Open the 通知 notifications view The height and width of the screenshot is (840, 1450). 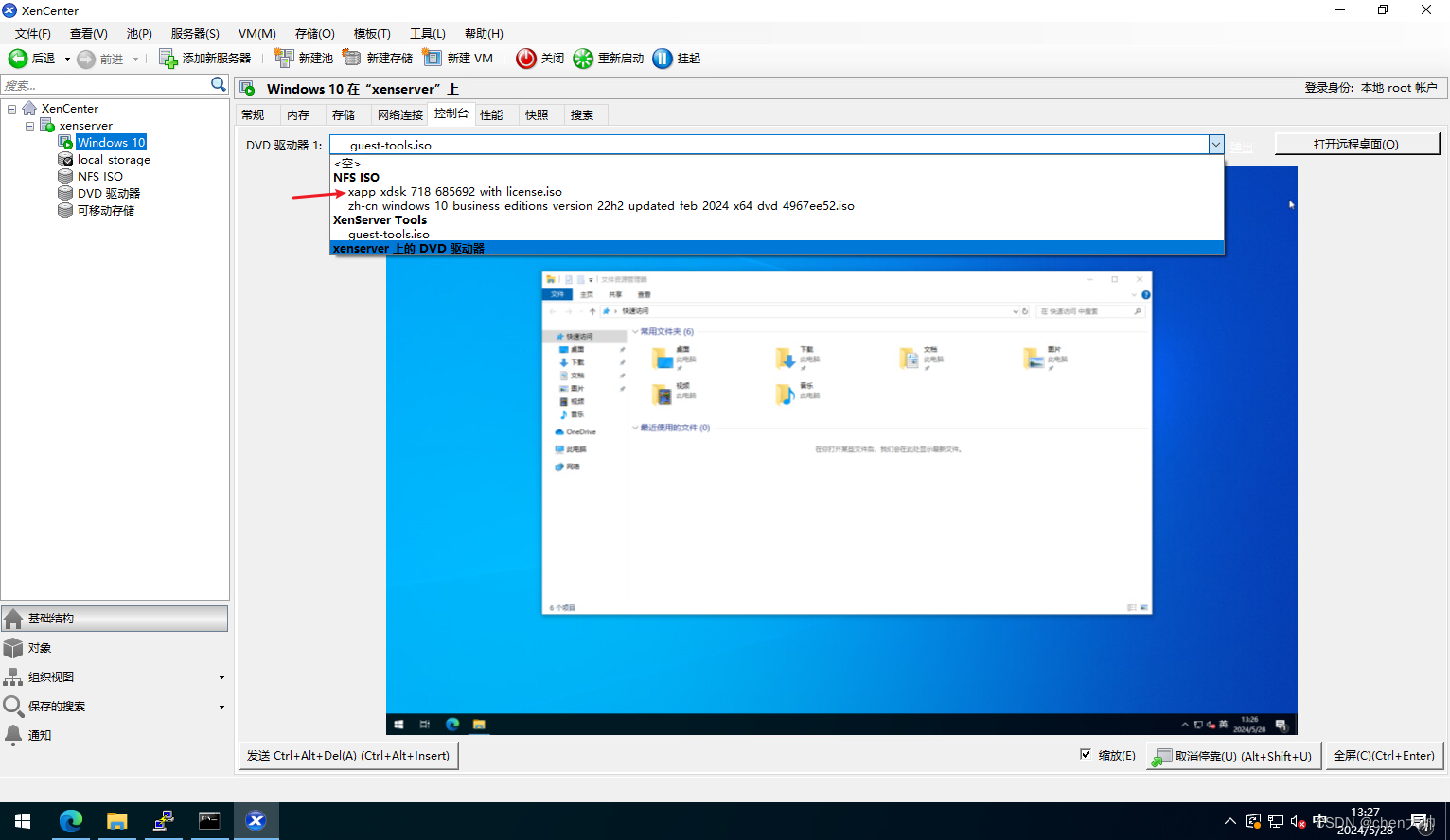(115, 735)
